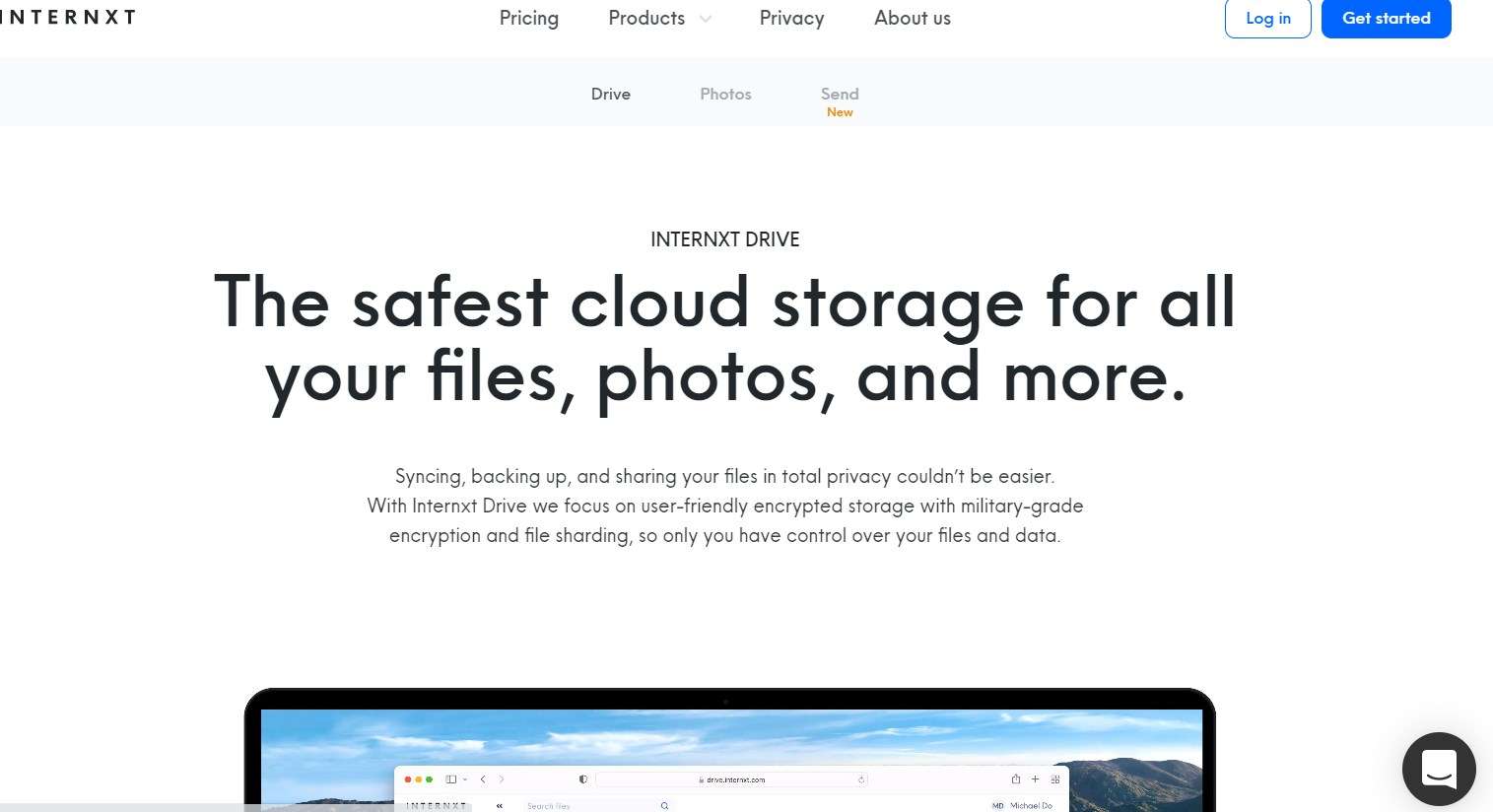Click the 'Syncing, backing up, and sharing' paragraph

coord(725,506)
